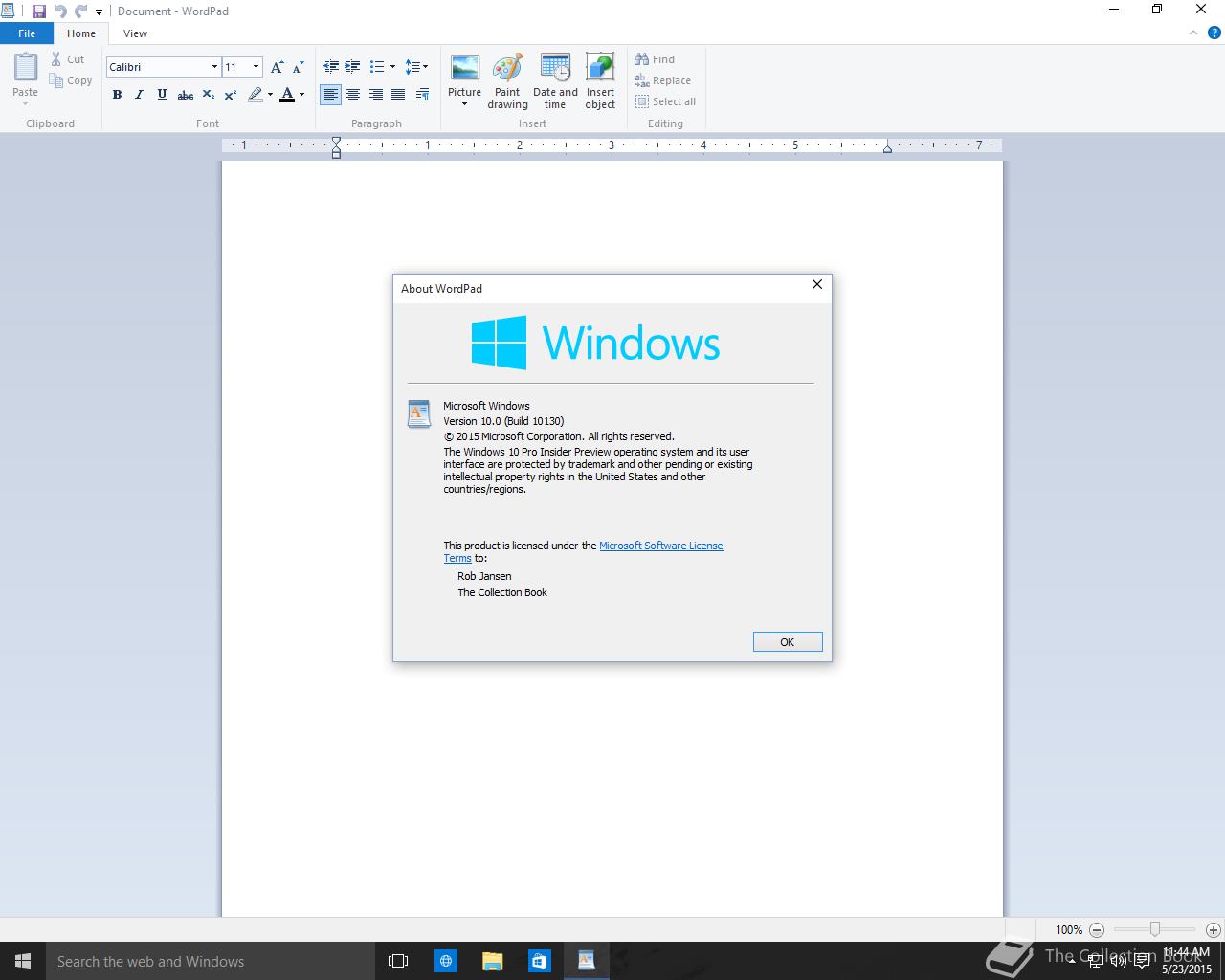Toggle Subscript formatting

208,95
